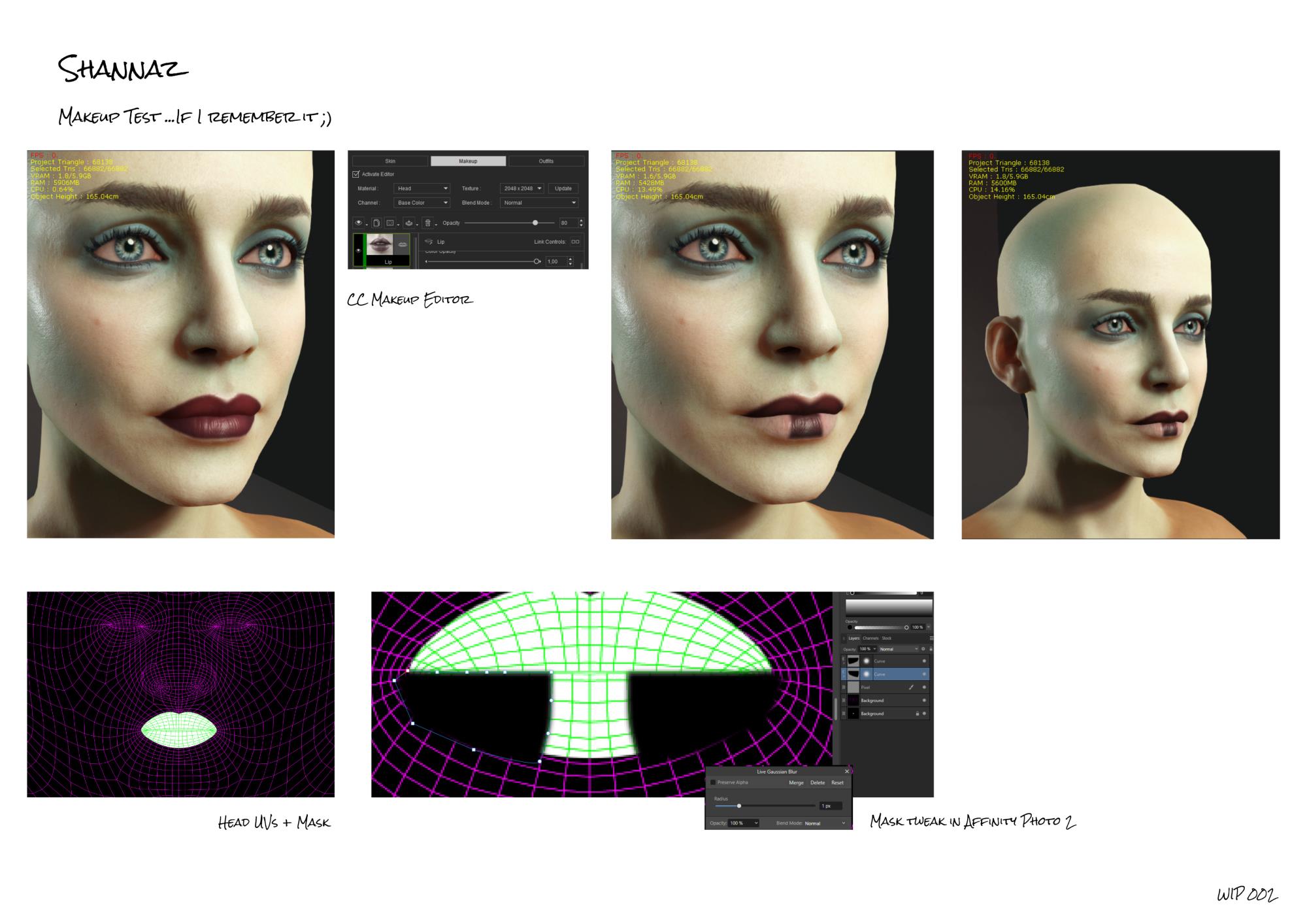The height and width of the screenshot is (924, 1307).
Task: Open the Layers panel Normal blend mode dropdown
Action: 899,649
